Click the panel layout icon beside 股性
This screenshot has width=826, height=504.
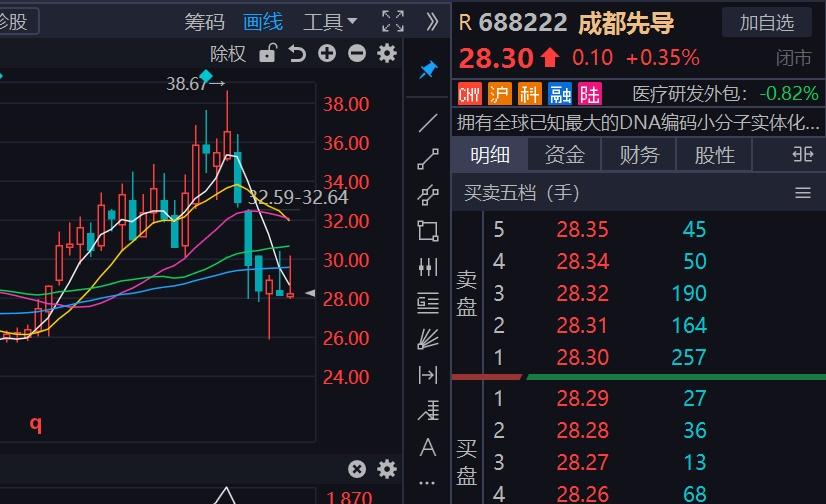pos(802,154)
